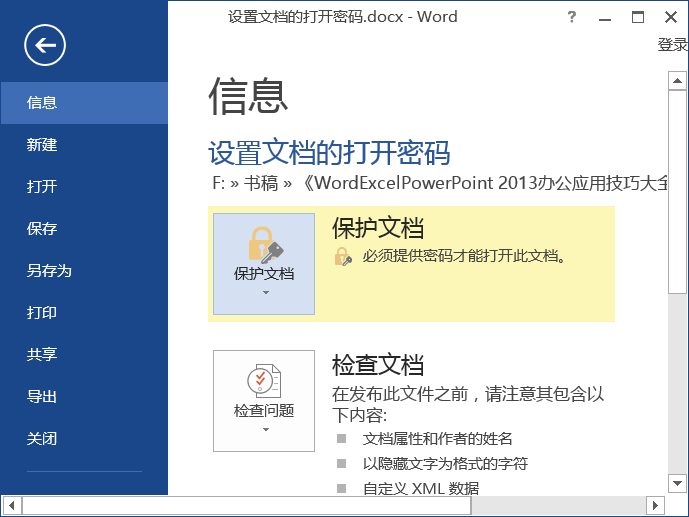
Task: Click the small lock icon beside the password notice
Action: click(x=343, y=257)
